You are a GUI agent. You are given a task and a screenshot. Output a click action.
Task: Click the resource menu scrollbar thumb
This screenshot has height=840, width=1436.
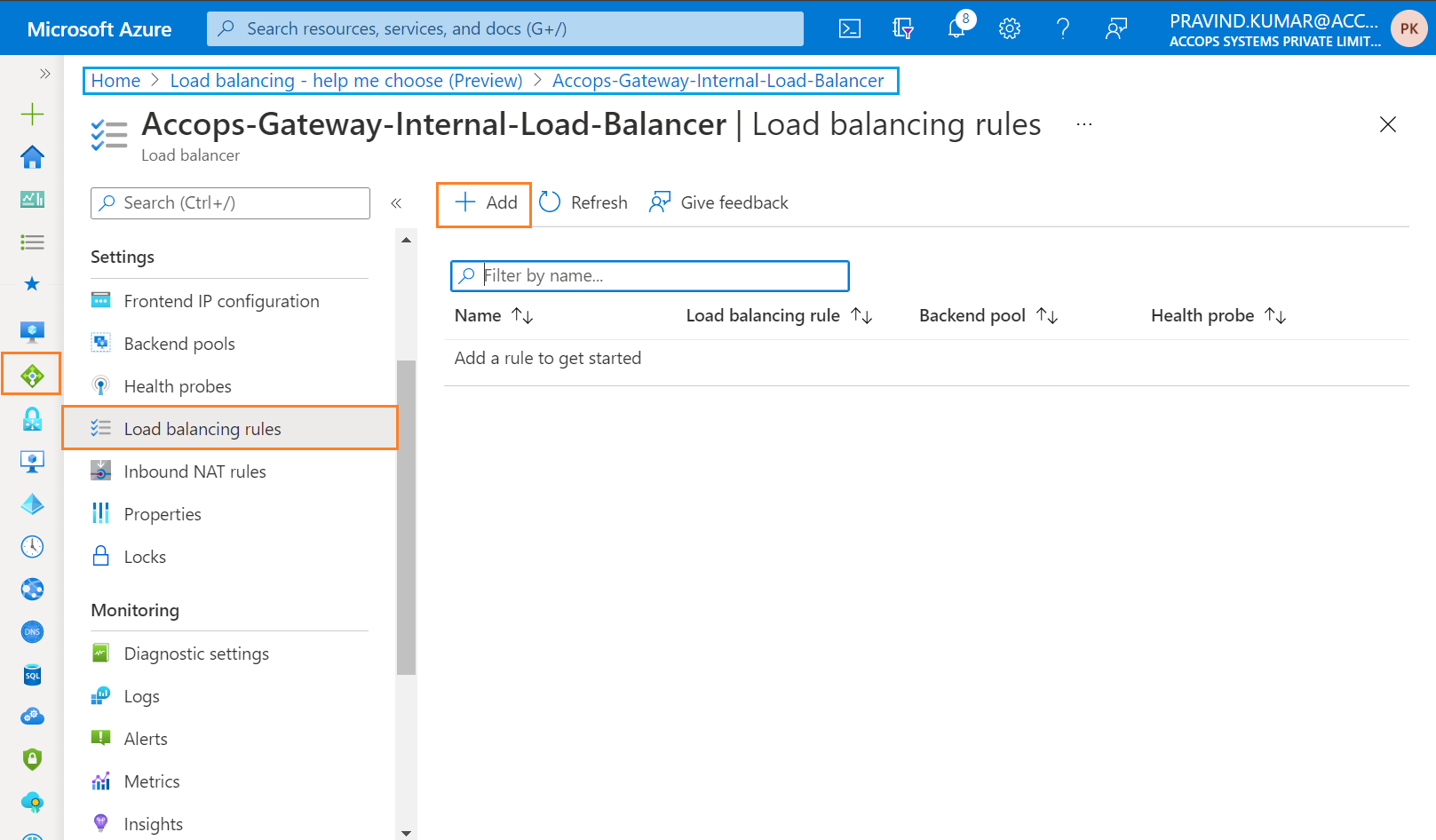click(x=406, y=518)
